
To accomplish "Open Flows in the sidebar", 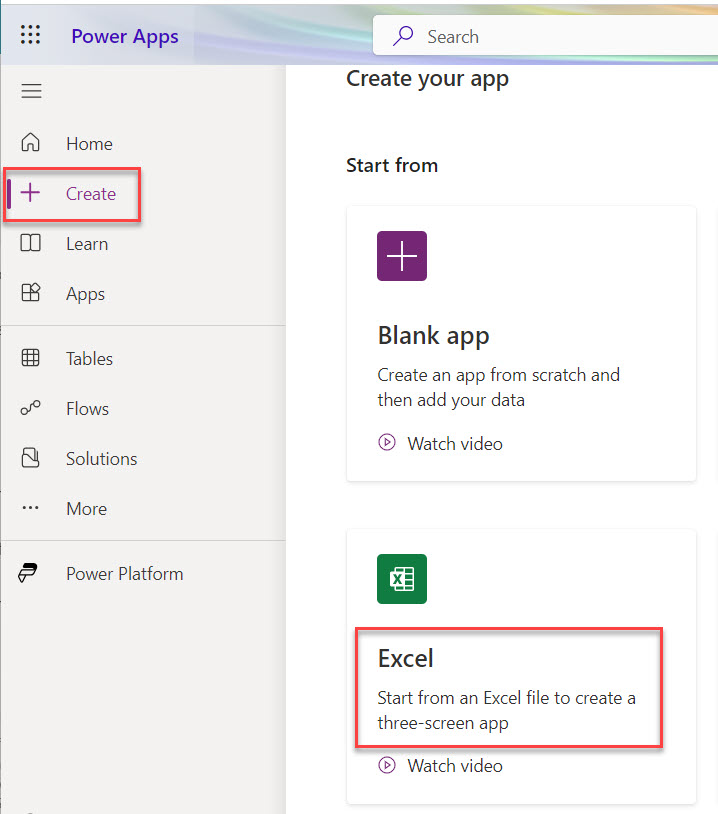I will click(x=87, y=409).
